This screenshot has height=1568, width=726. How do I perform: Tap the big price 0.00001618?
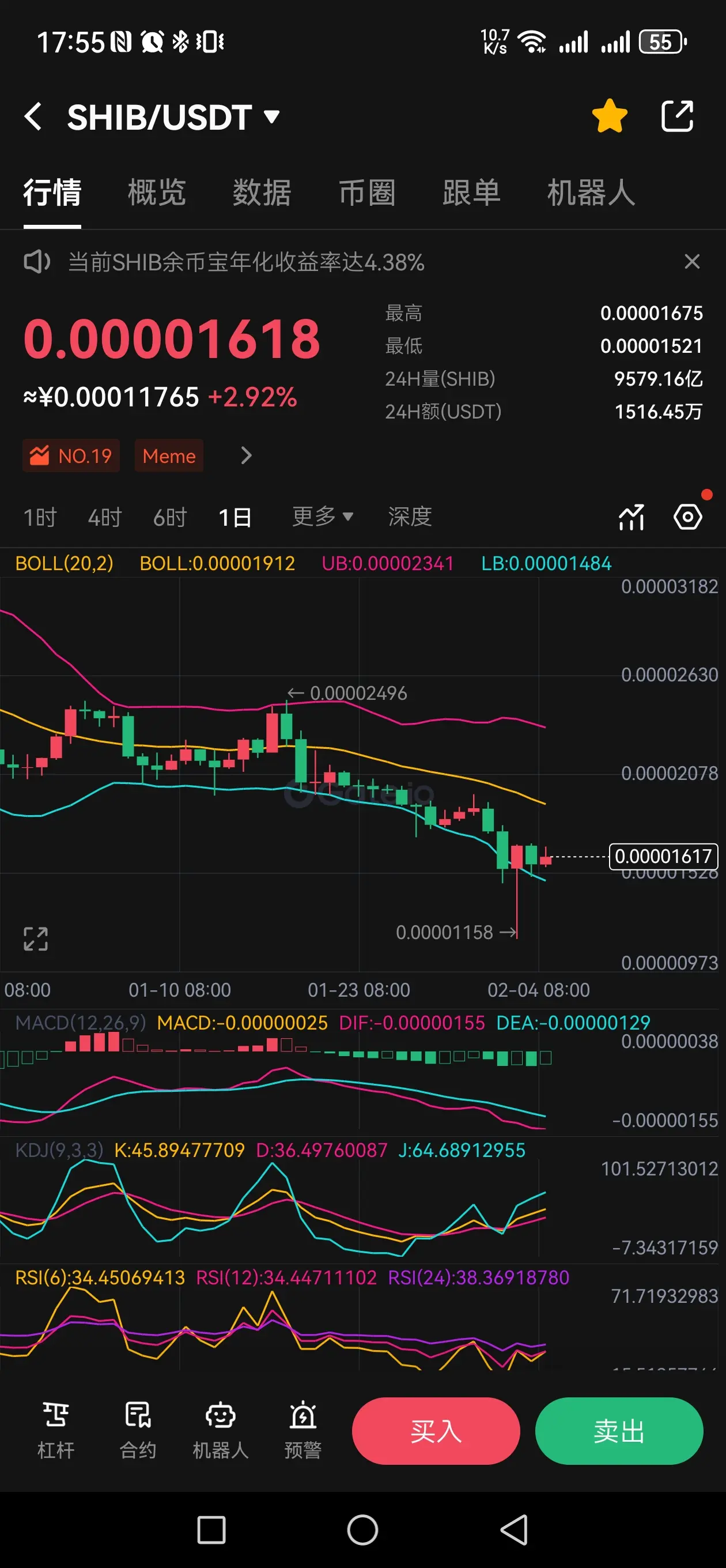(x=172, y=339)
